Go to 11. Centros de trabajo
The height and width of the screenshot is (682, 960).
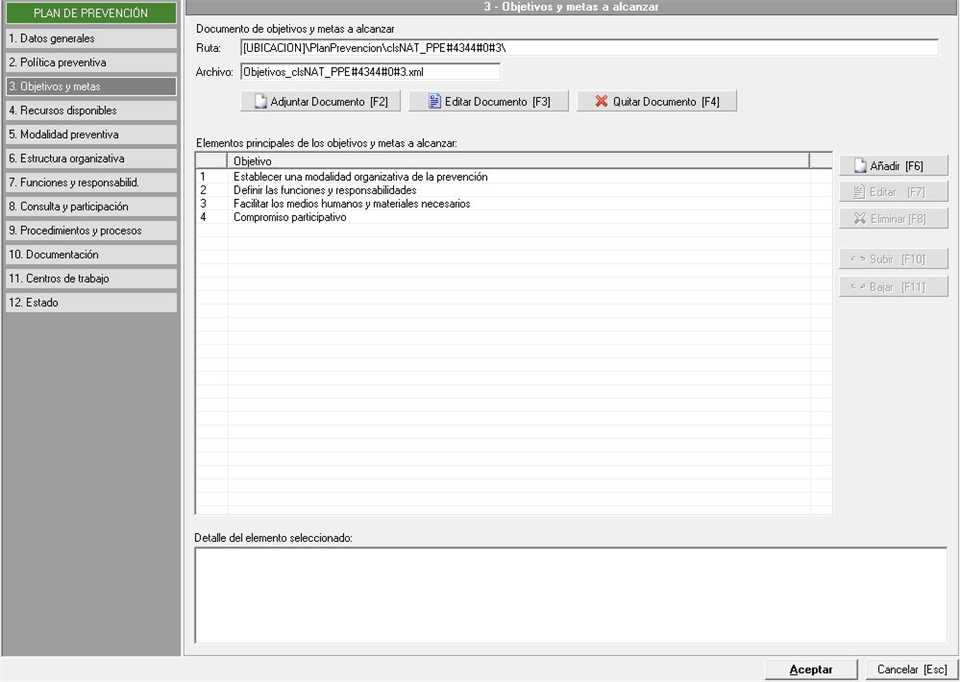tap(91, 279)
